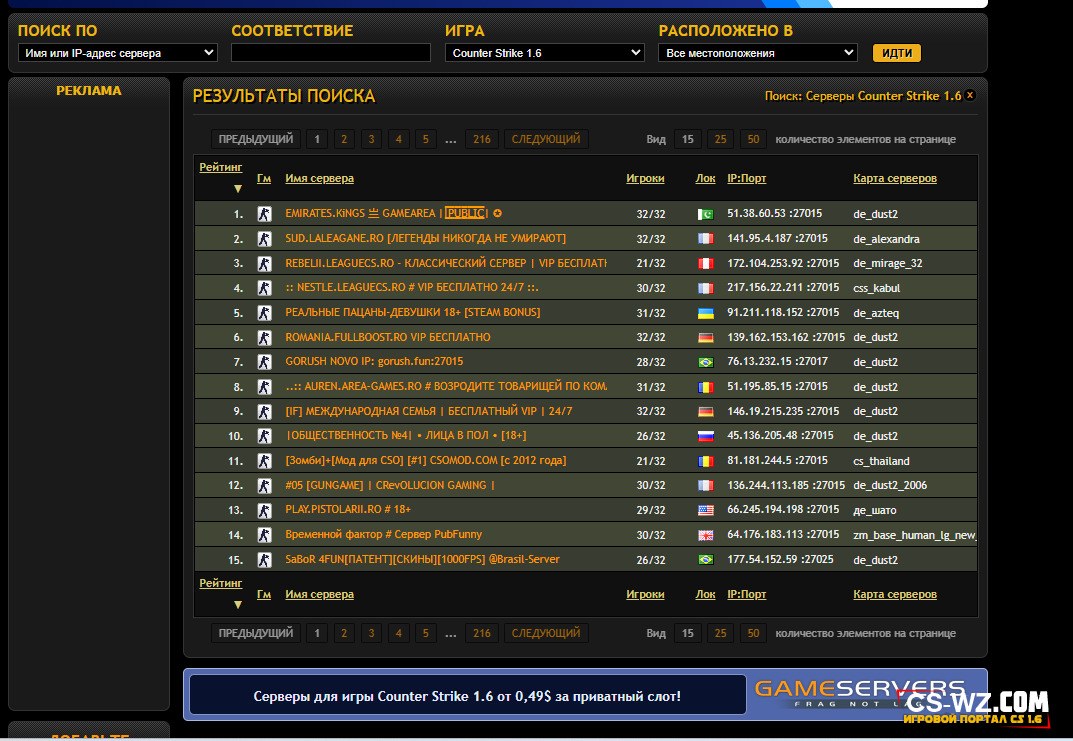
Task: Click the Brazil flag icon in row 15
Action: [706, 560]
